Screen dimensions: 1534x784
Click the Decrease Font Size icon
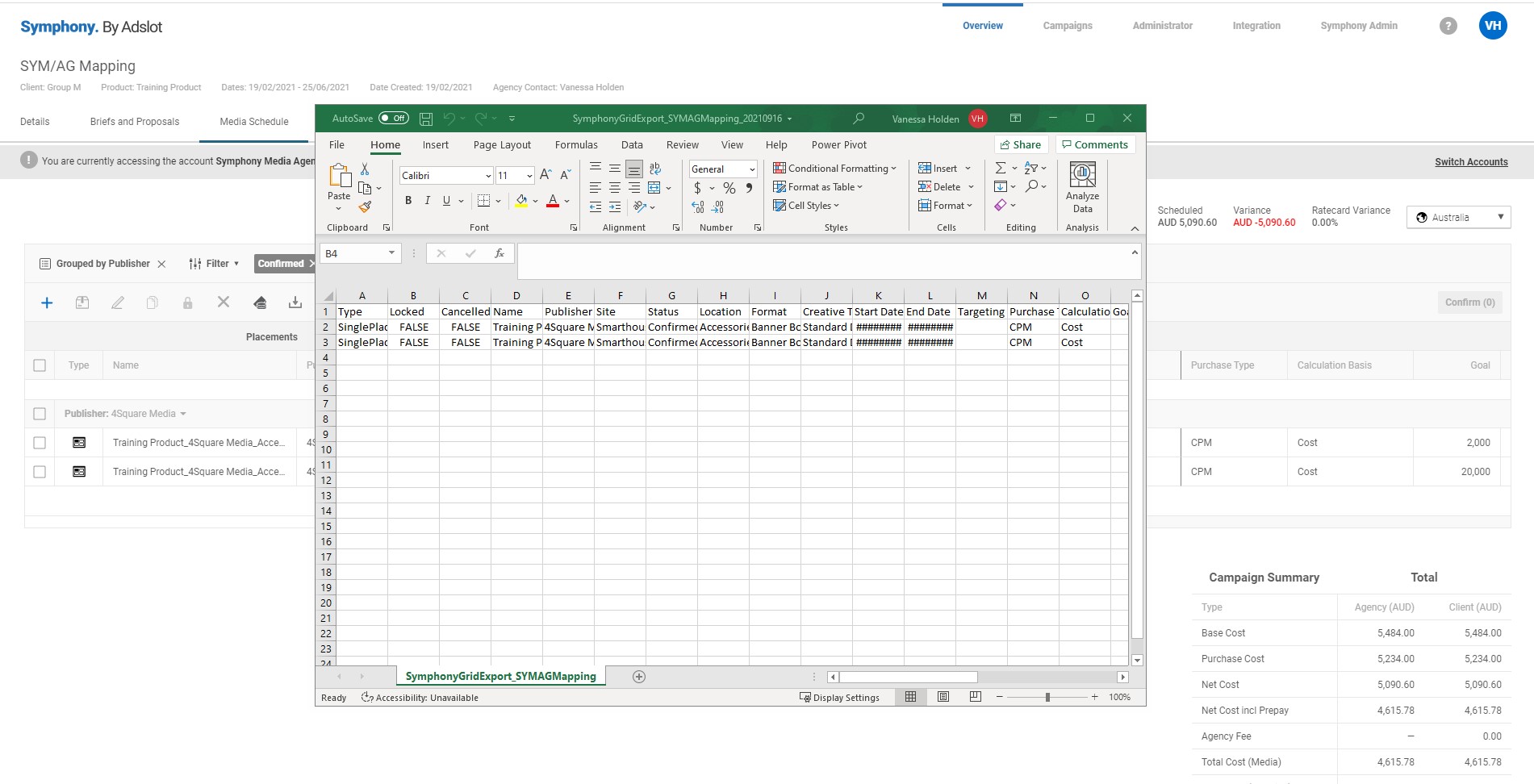565,175
